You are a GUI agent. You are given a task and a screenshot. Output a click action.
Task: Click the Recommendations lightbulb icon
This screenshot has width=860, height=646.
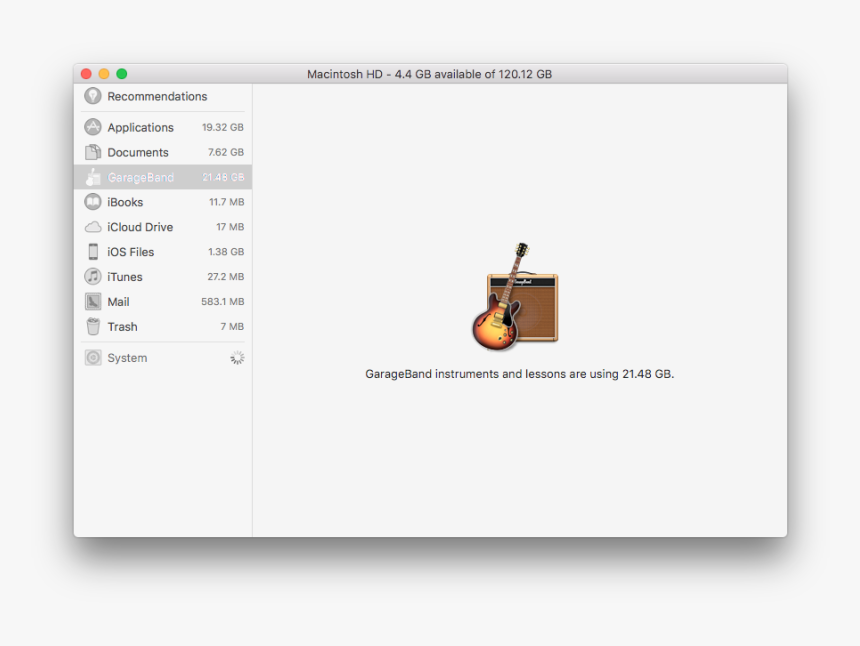tap(93, 96)
